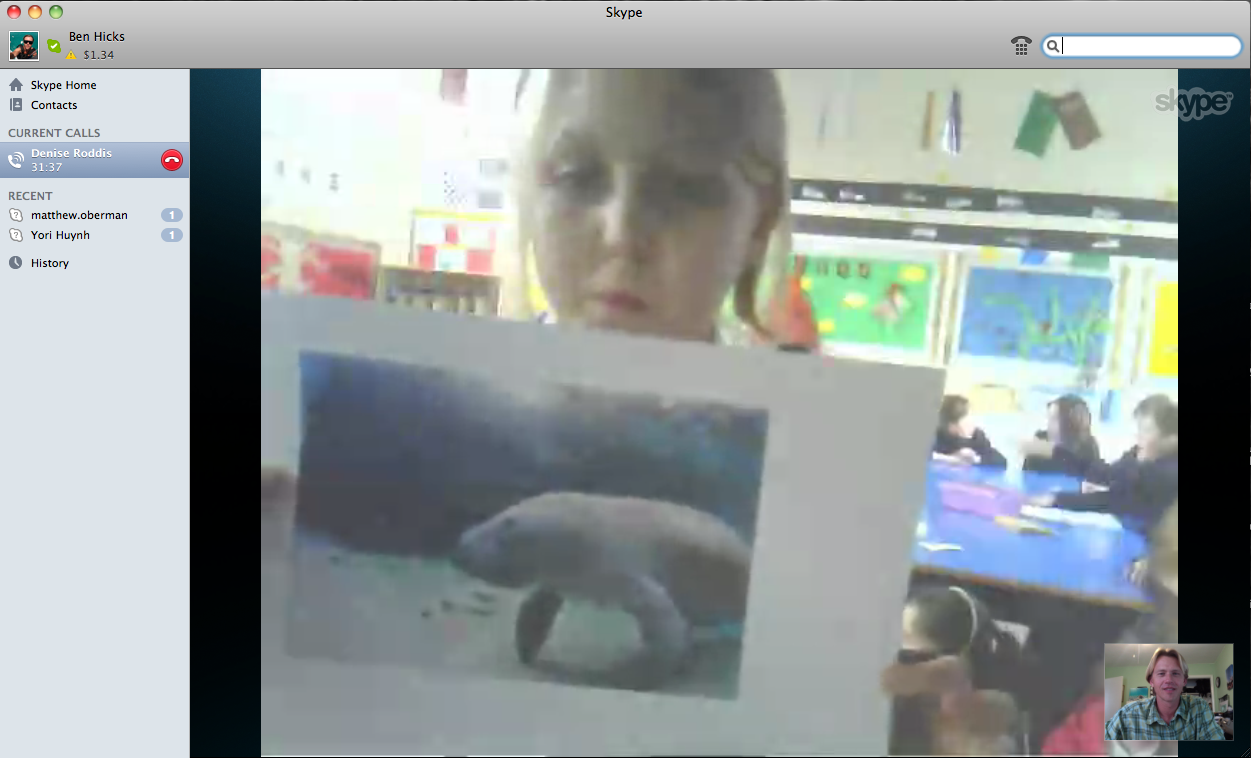Click unread badge beside Yori Huynh

pos(171,235)
